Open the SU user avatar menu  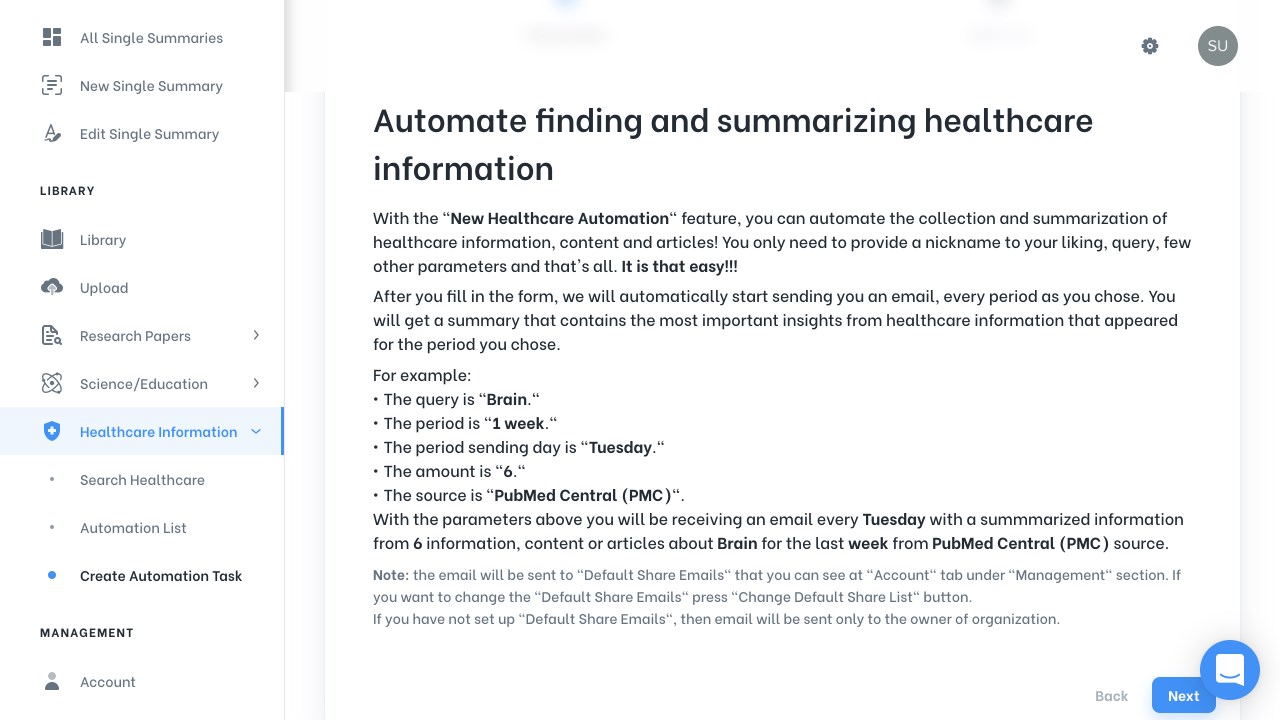(1218, 46)
